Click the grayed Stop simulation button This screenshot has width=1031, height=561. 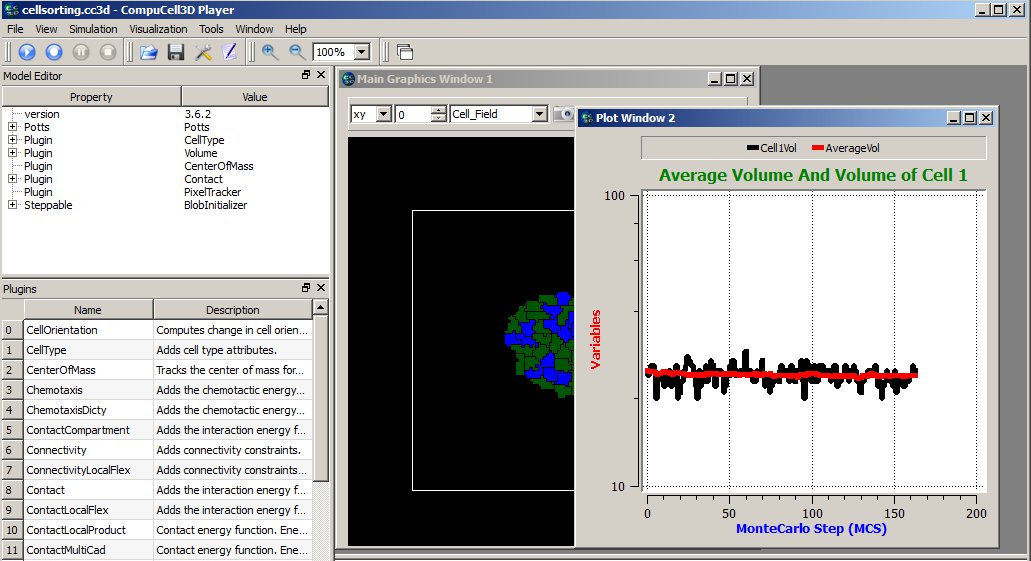click(x=108, y=52)
